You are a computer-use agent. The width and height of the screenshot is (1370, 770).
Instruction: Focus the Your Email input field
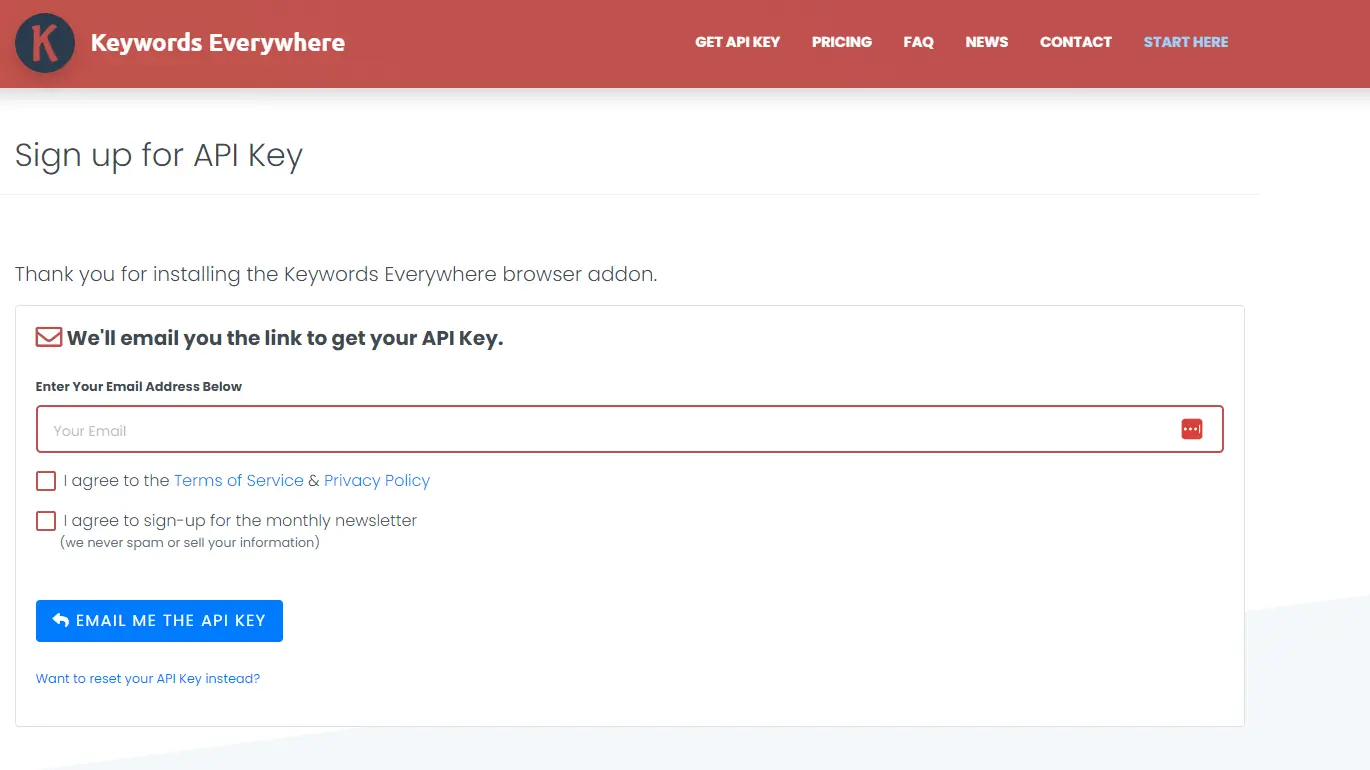[x=630, y=429]
